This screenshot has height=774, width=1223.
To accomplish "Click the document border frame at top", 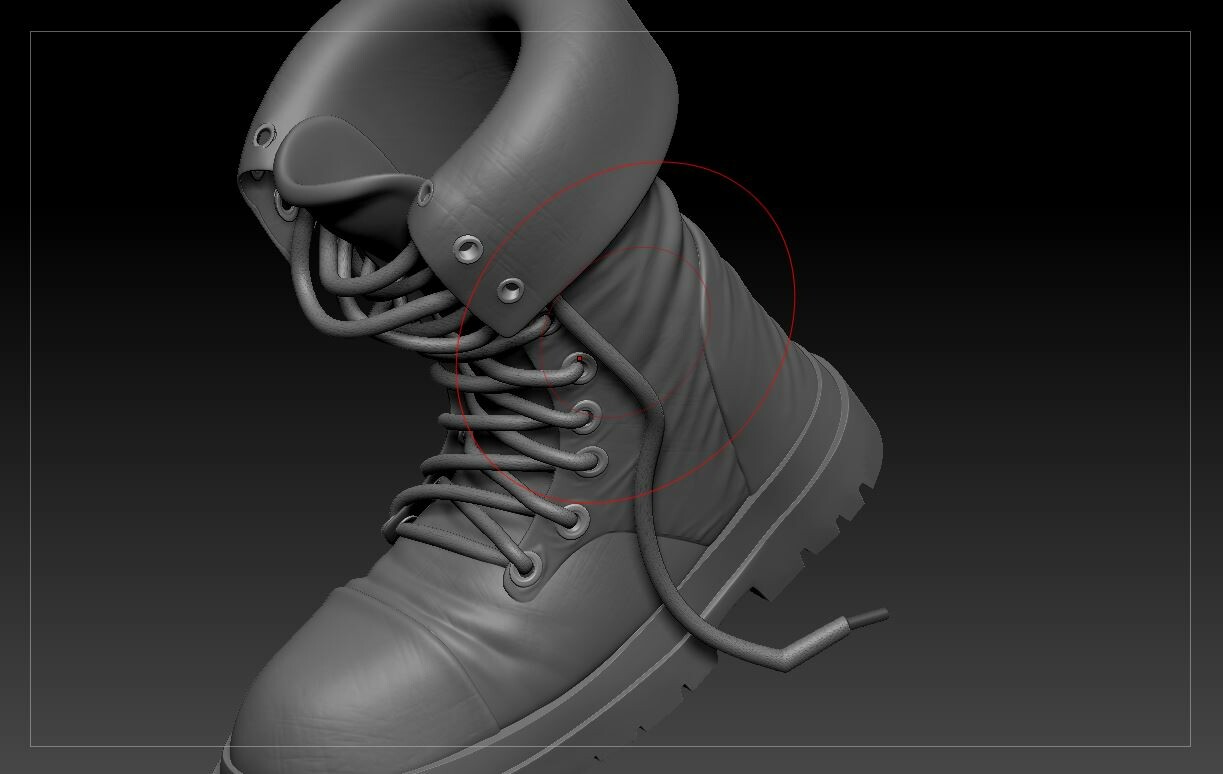I will 600,33.
